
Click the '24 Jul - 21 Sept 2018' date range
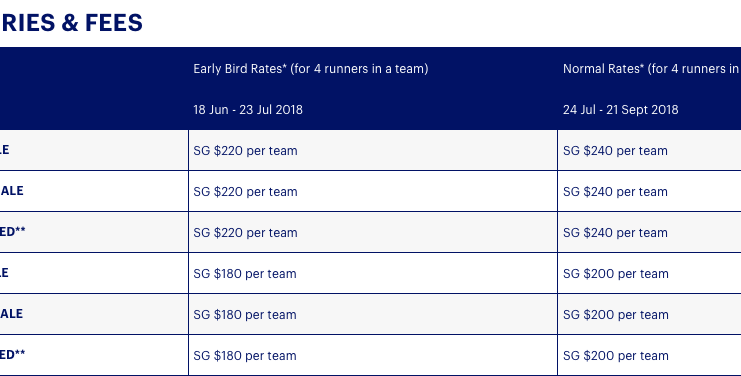click(620, 110)
